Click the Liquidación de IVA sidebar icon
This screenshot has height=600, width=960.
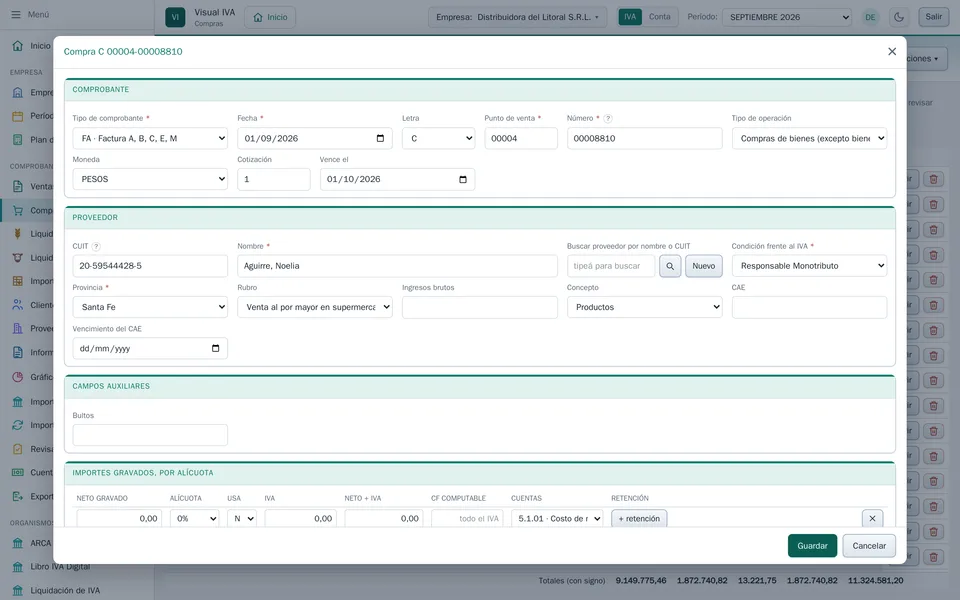pos(18,591)
